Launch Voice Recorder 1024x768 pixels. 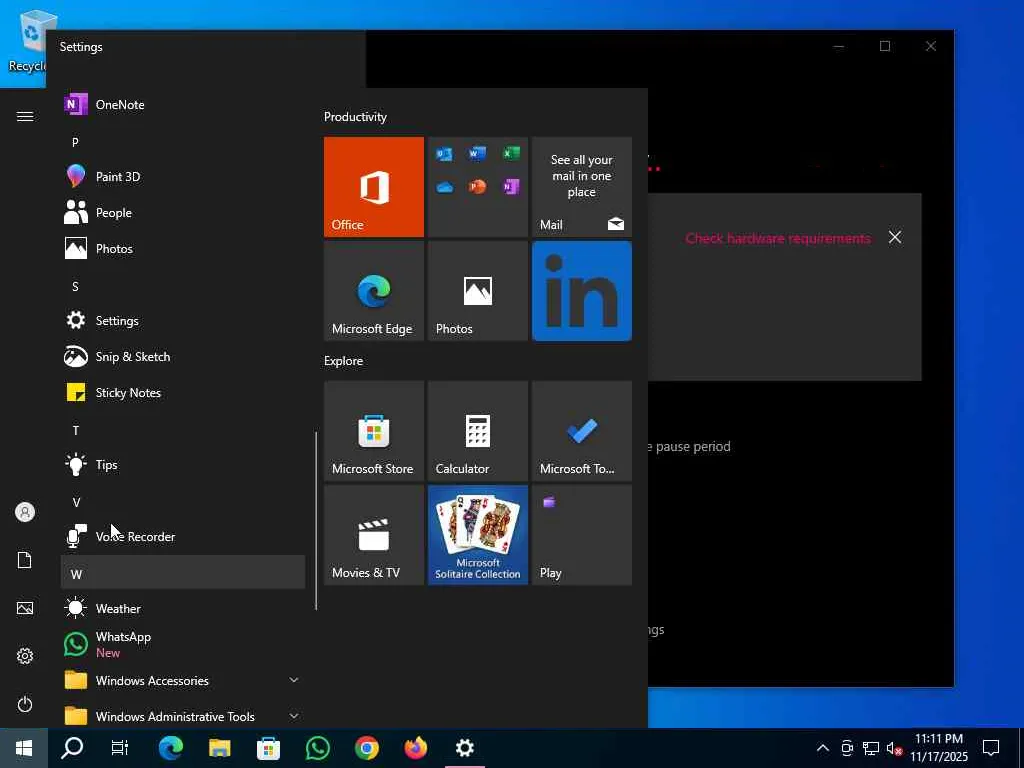coord(183,536)
